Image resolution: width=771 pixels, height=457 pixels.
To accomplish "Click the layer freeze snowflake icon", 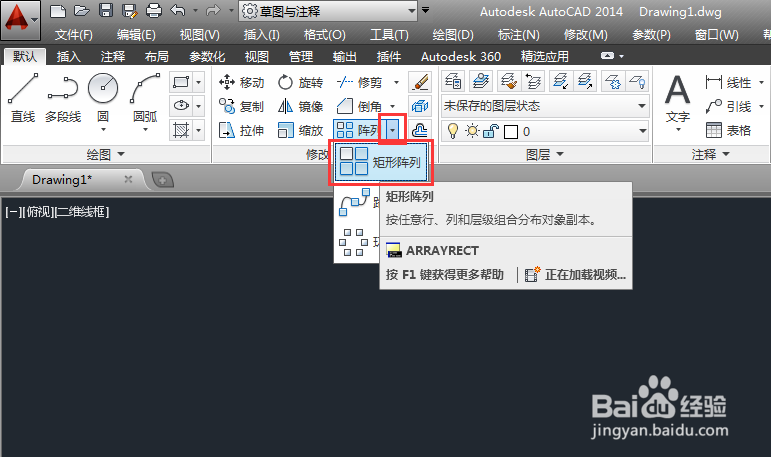I will (x=613, y=81).
